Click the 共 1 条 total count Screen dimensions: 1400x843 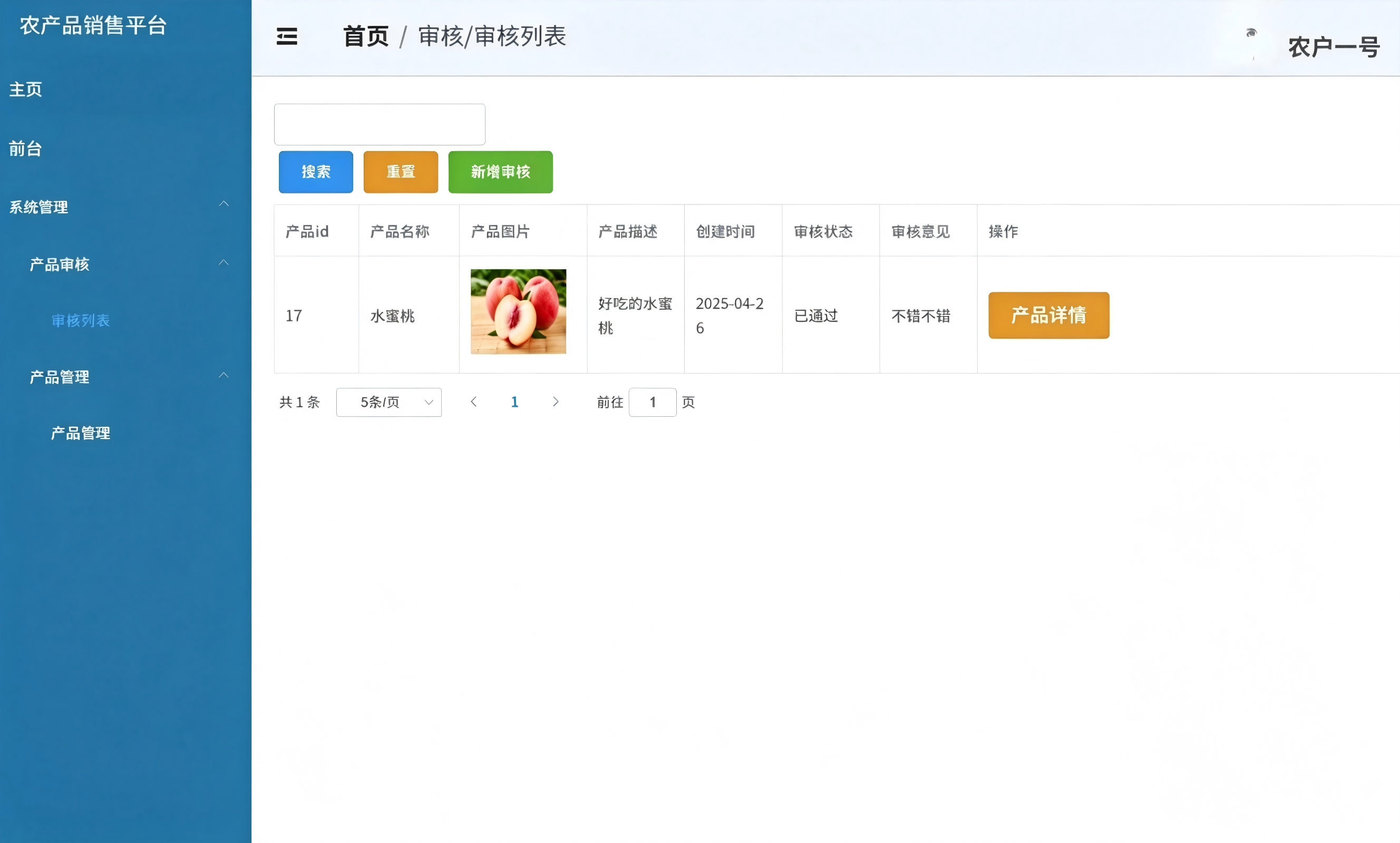[x=299, y=402]
